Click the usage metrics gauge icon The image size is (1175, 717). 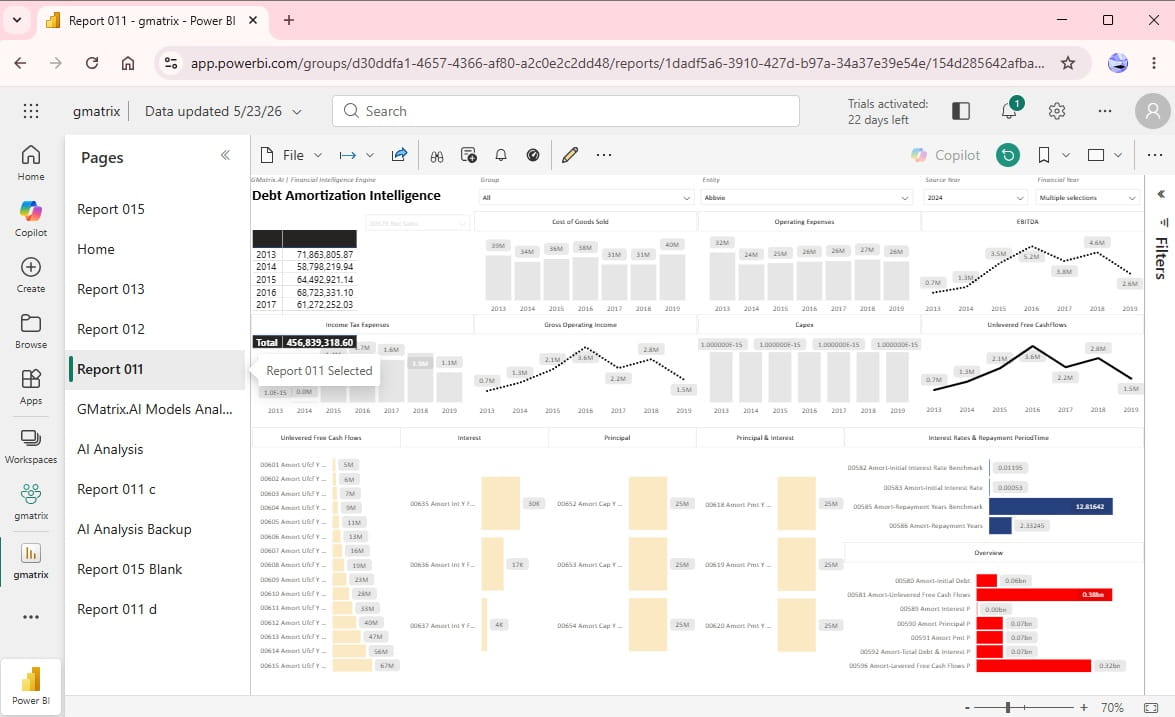pos(533,155)
